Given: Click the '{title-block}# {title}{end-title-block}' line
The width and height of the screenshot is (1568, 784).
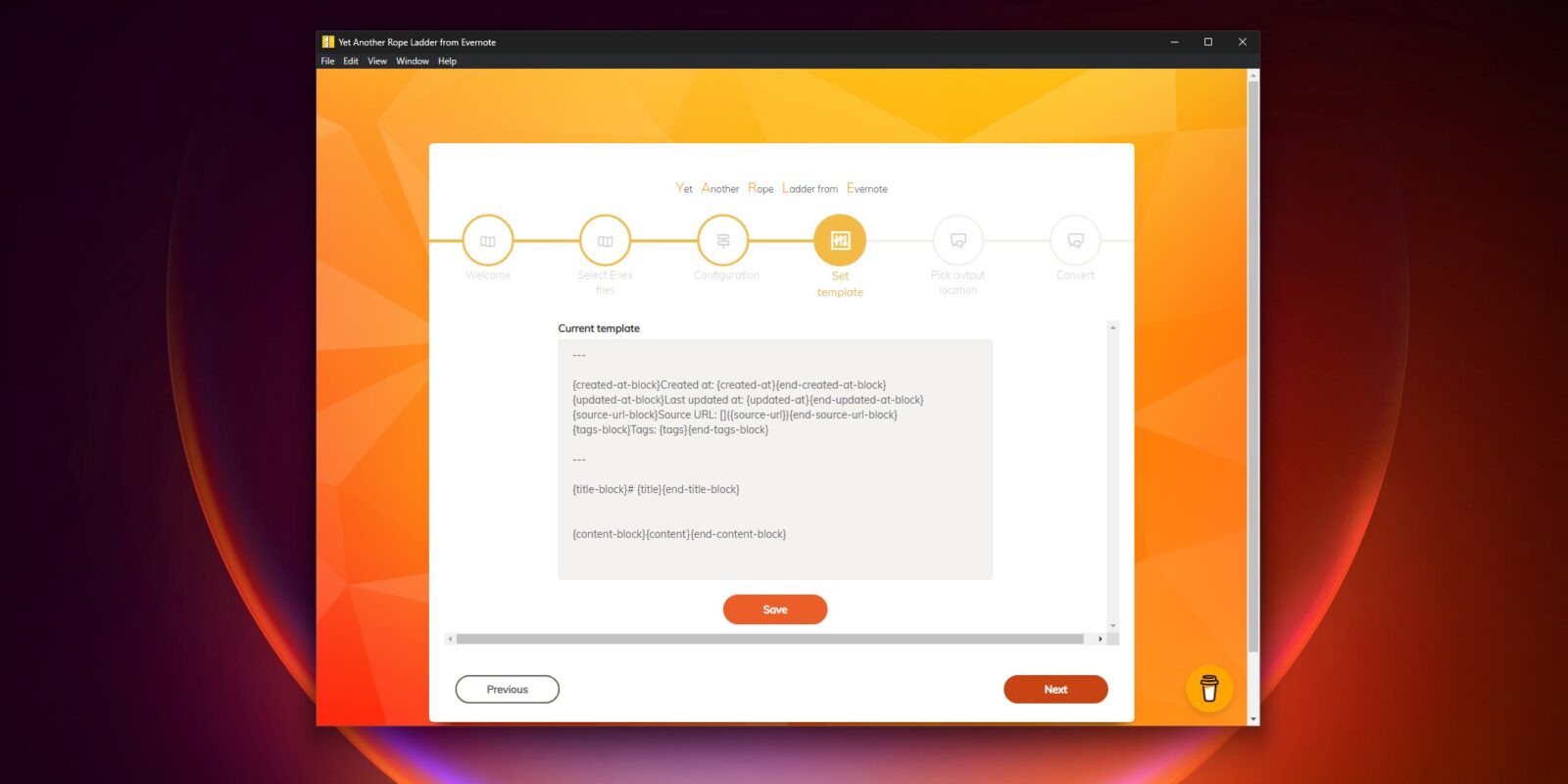Looking at the screenshot, I should point(656,489).
